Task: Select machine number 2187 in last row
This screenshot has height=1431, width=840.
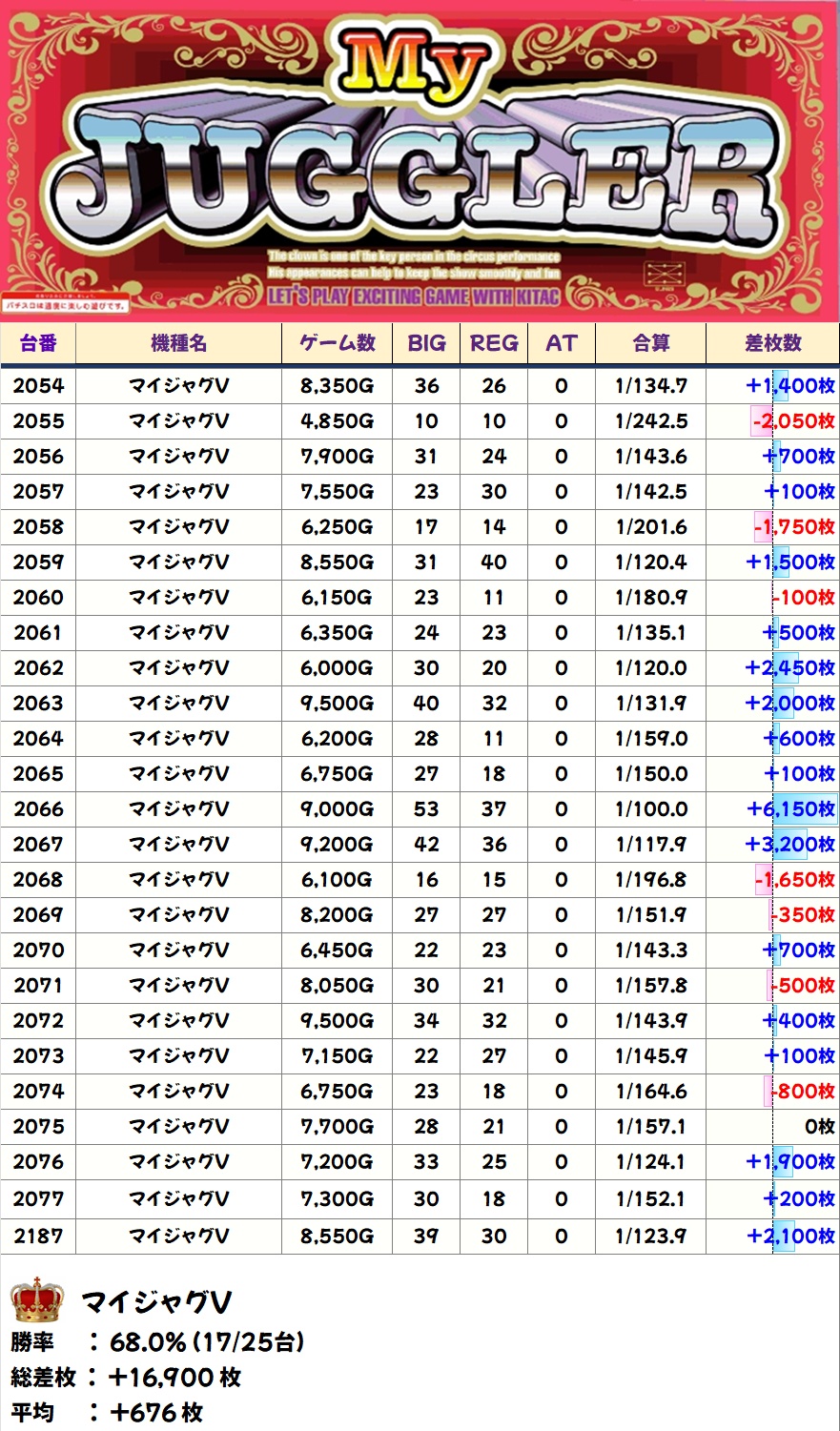Action: 38,1237
